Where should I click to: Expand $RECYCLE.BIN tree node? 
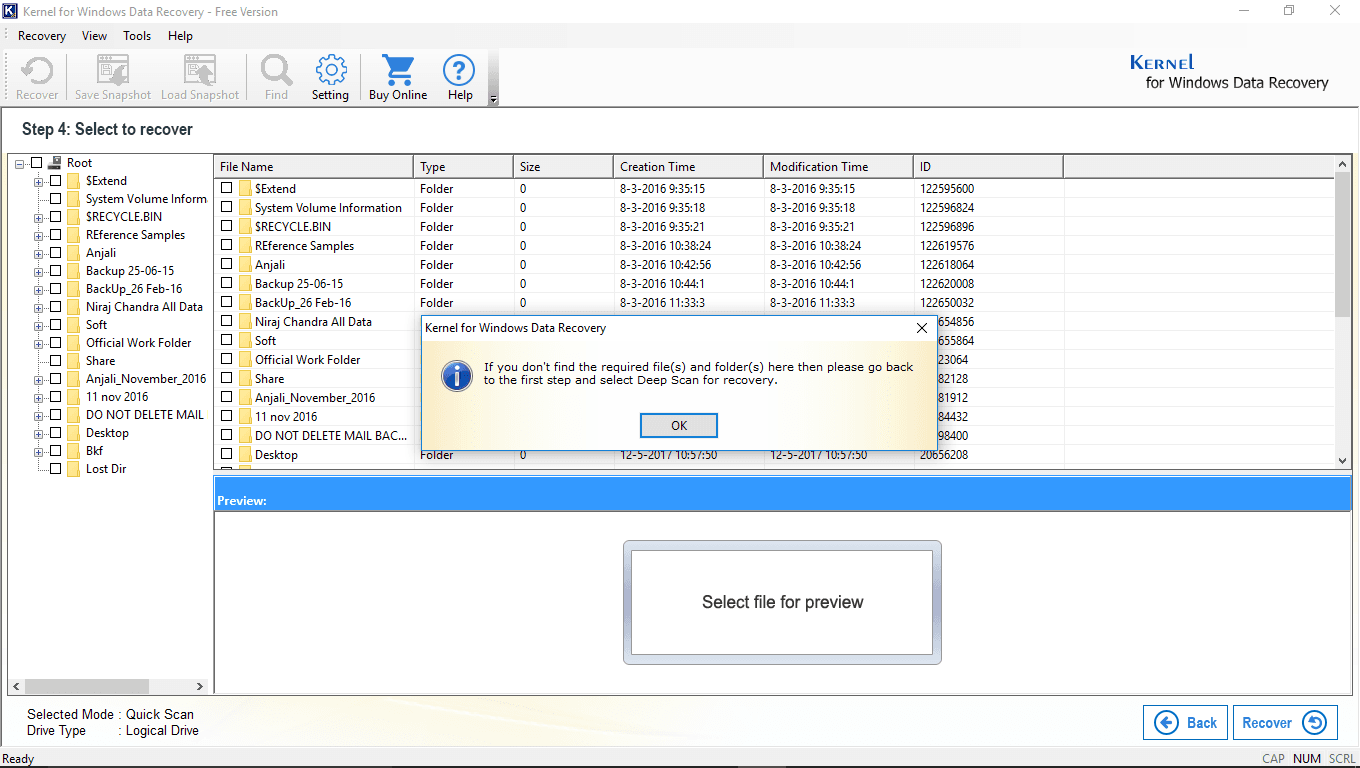[39, 217]
